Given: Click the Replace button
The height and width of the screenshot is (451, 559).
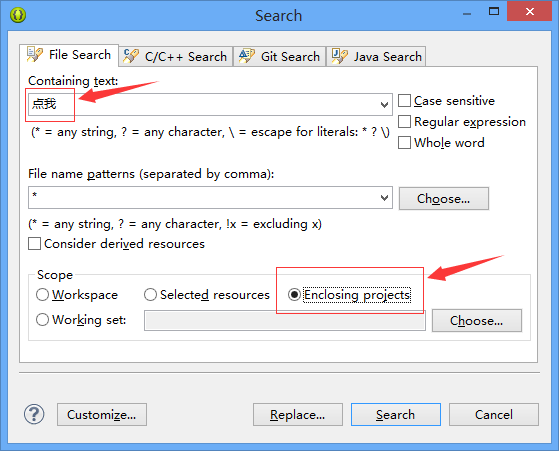Looking at the screenshot, I should pos(298,415).
